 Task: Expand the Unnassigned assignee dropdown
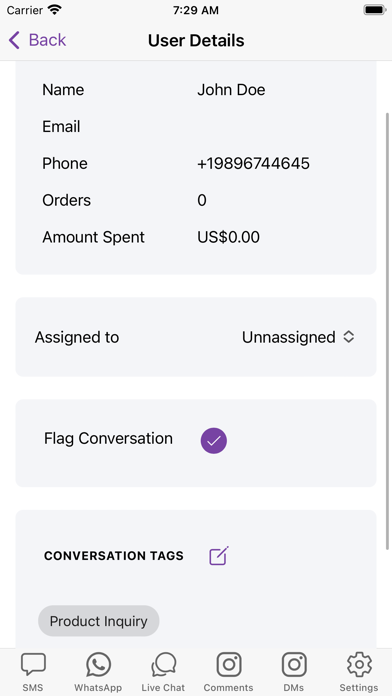pos(298,337)
